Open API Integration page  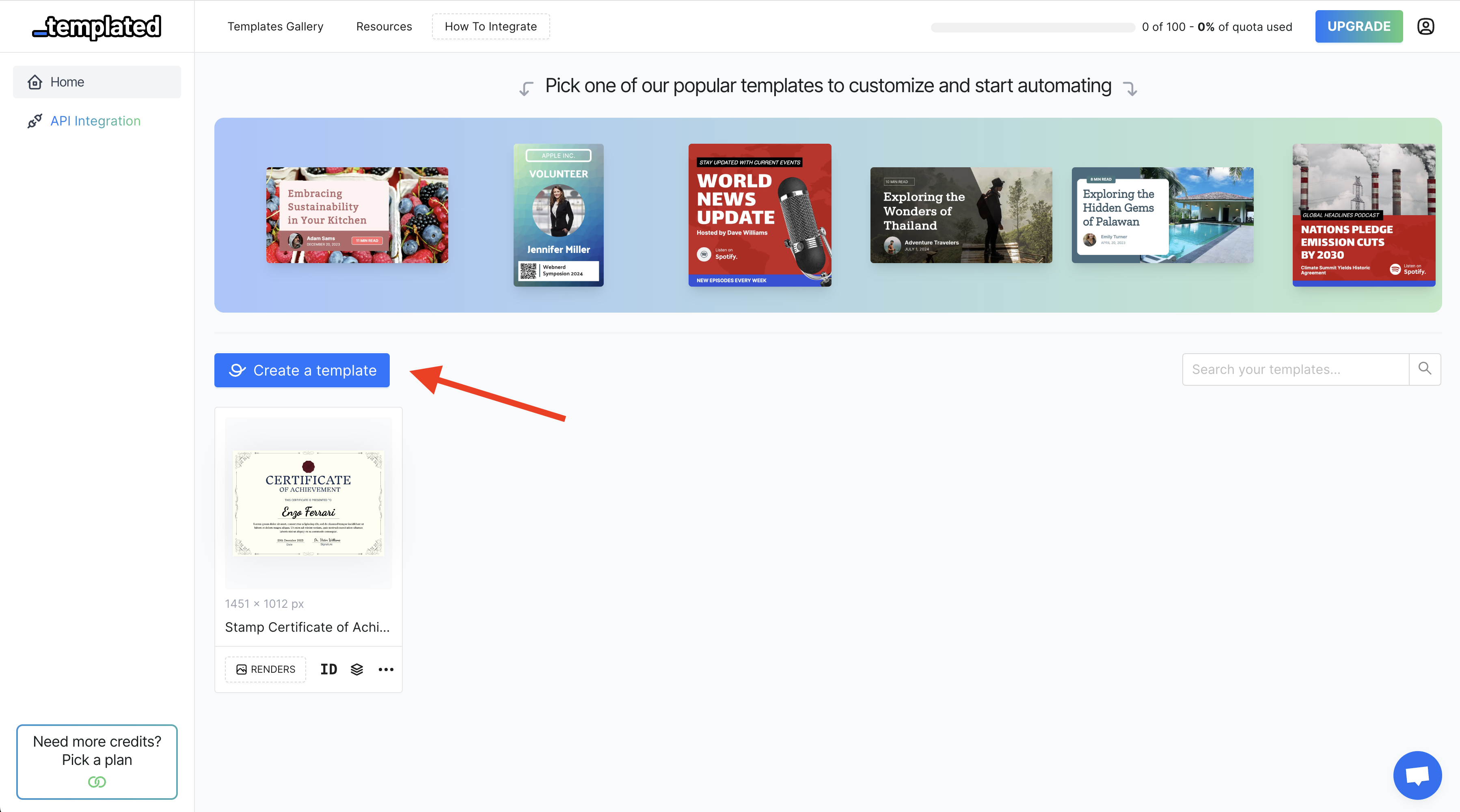click(x=95, y=121)
